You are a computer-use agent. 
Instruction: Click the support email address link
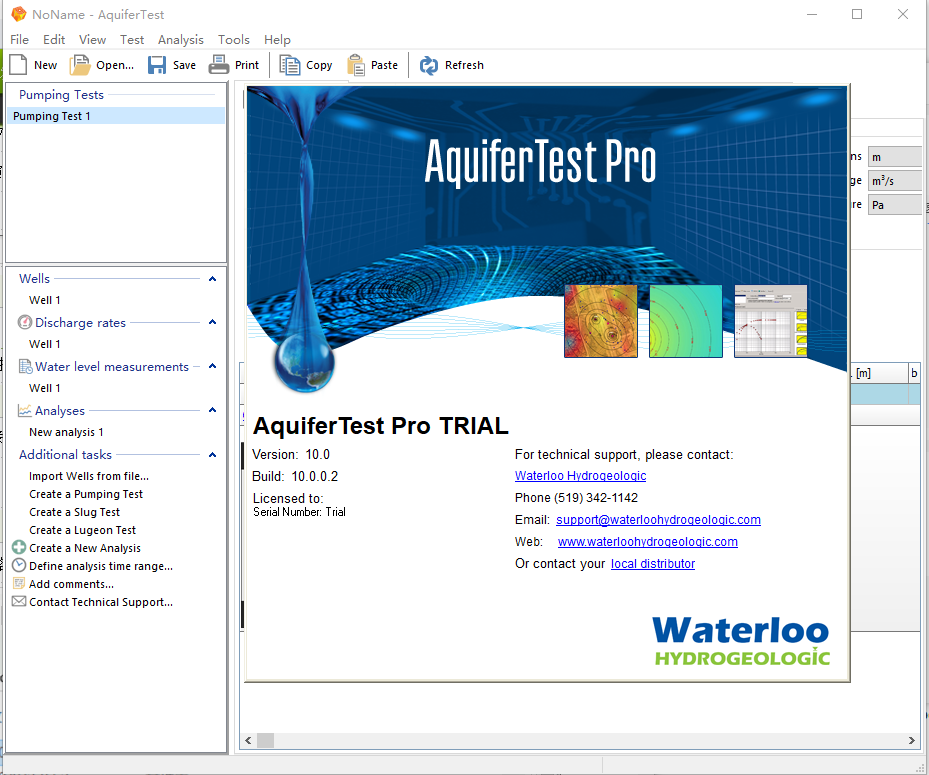point(658,520)
